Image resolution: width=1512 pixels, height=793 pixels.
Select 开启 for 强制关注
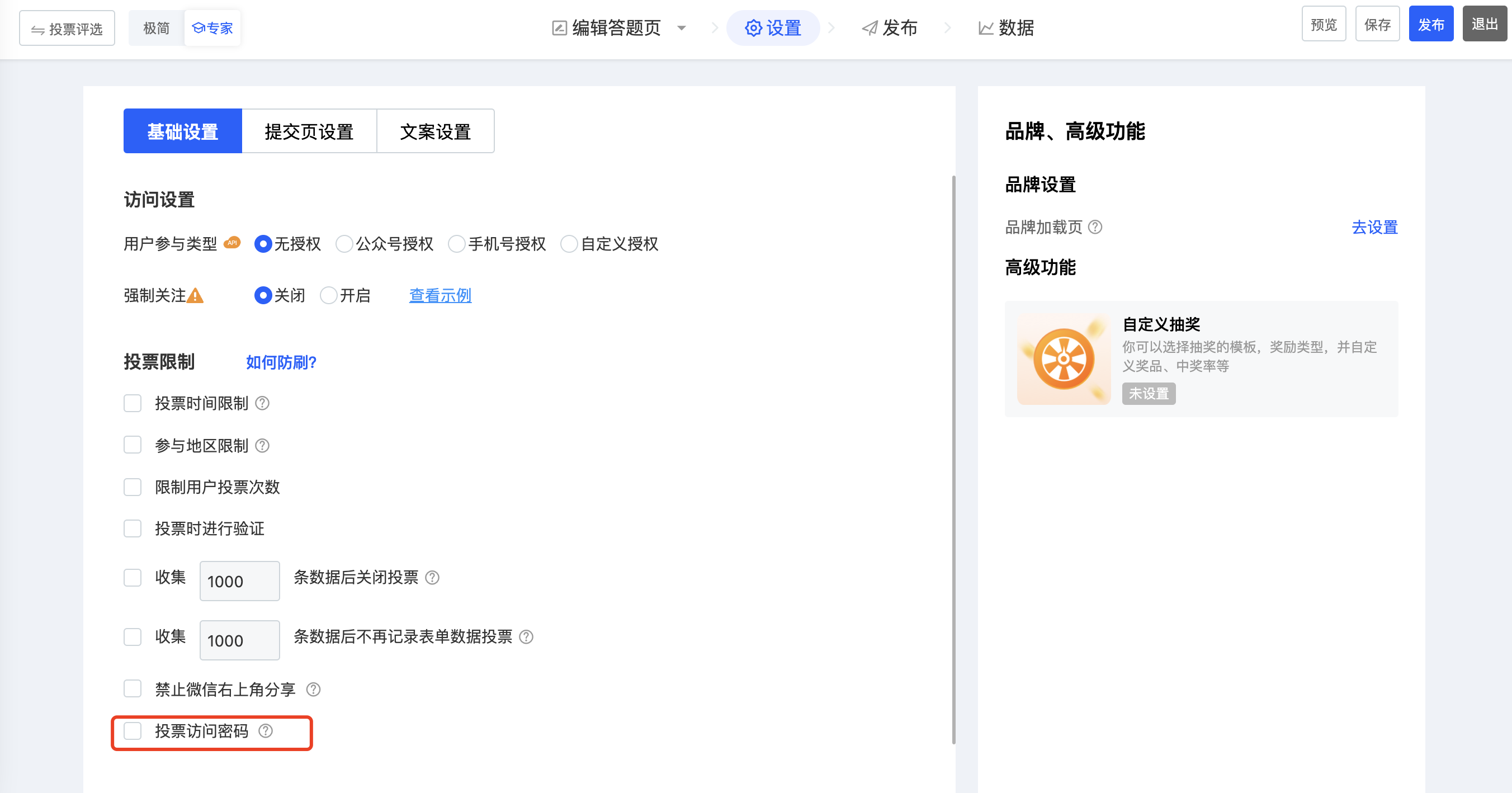pos(329,295)
